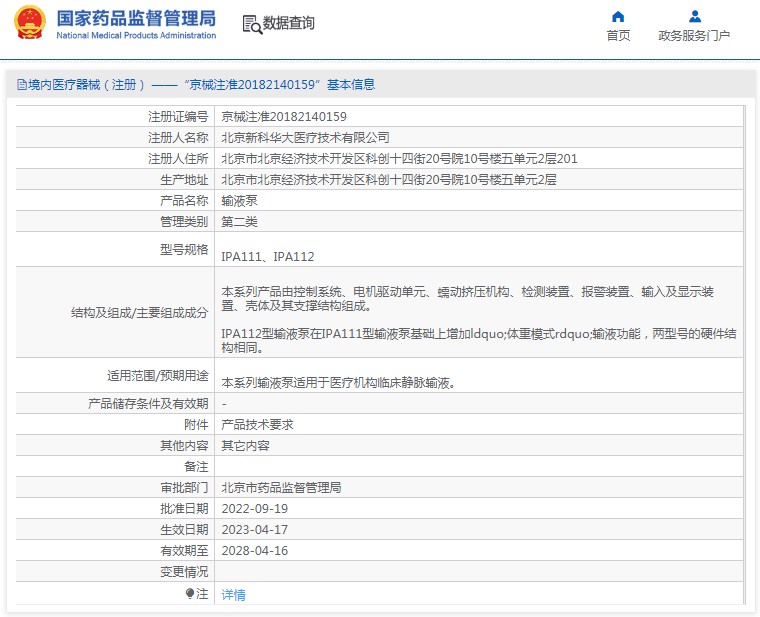Click the 审批部门 label
The height and width of the screenshot is (617, 760).
click(184, 488)
